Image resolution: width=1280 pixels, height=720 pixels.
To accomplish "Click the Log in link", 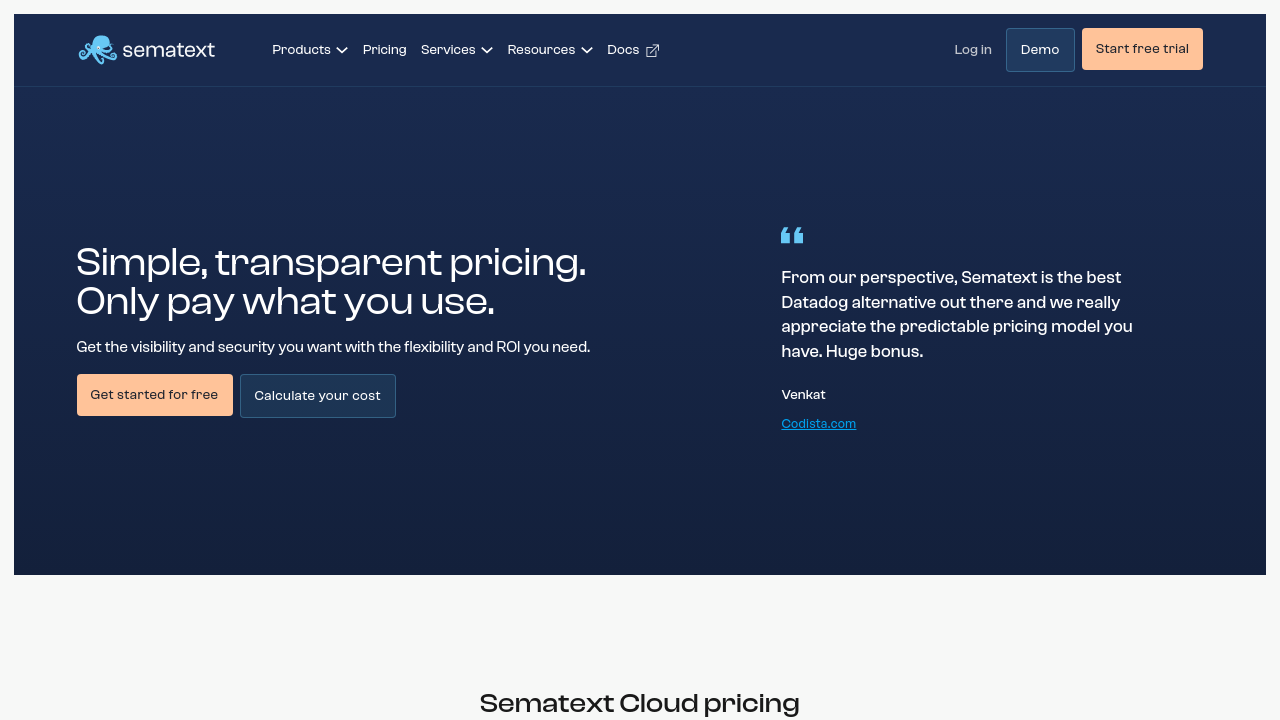I will (x=973, y=50).
